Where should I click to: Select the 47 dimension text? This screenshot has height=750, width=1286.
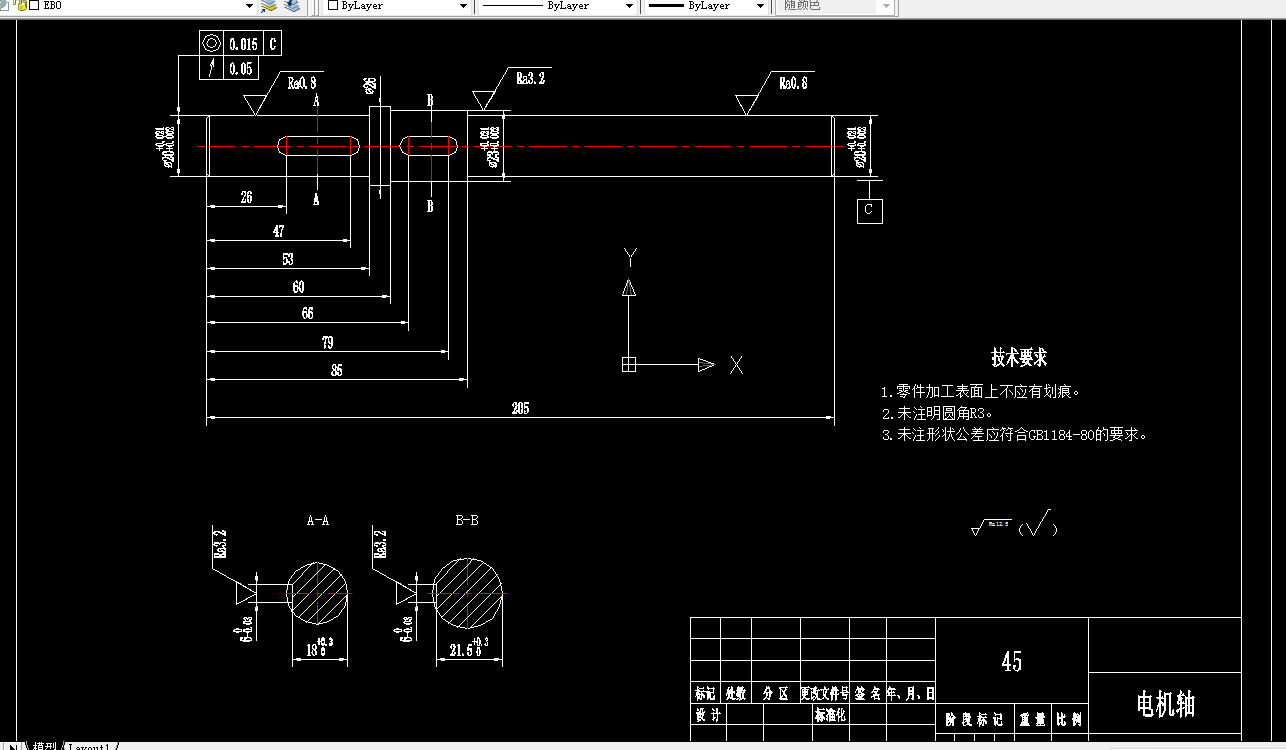click(278, 231)
